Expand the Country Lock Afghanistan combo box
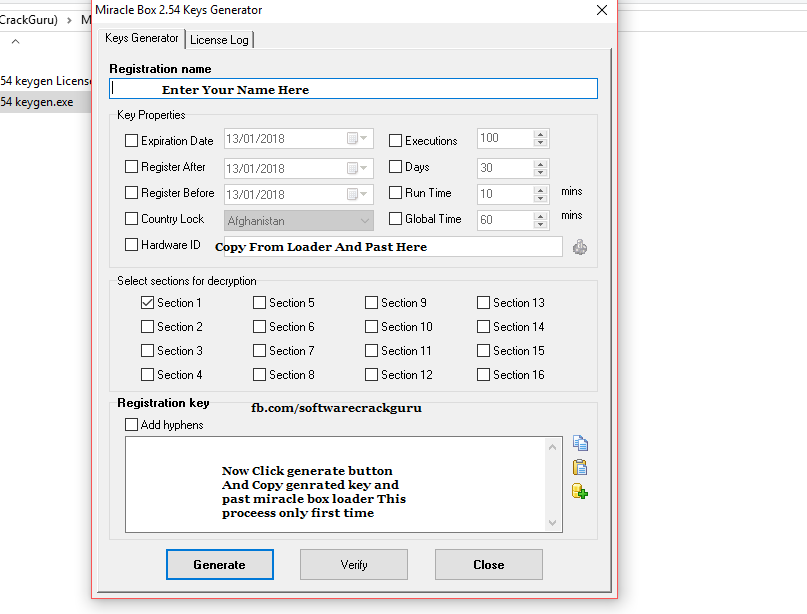Image resolution: width=807 pixels, height=614 pixels. (x=365, y=221)
